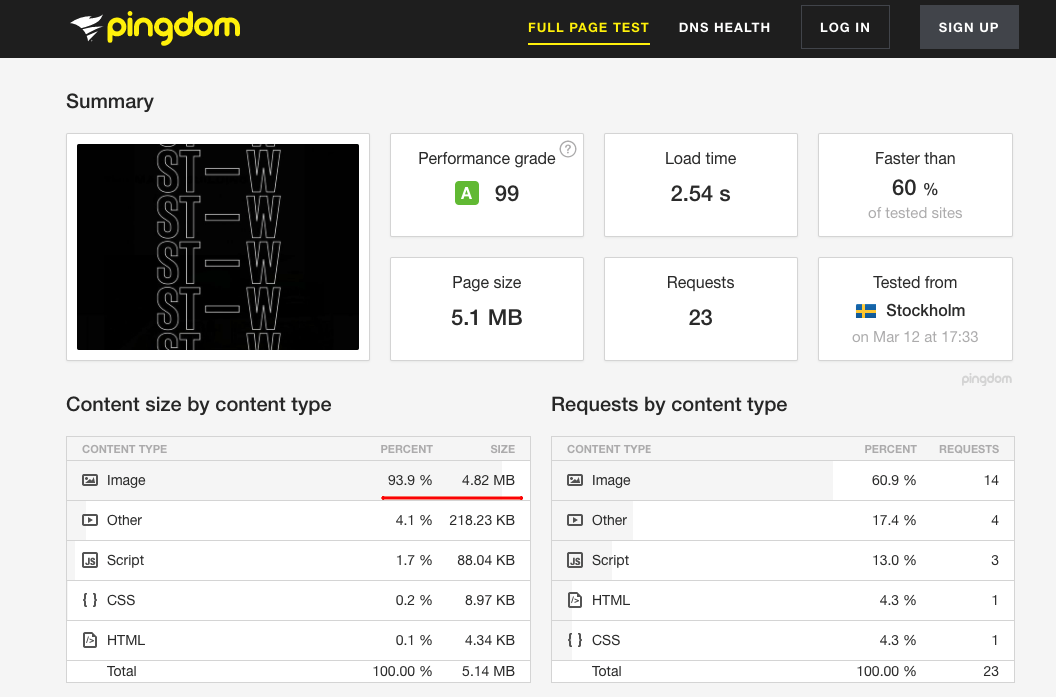Click the Requests count 23 in summary

pyautogui.click(x=700, y=317)
